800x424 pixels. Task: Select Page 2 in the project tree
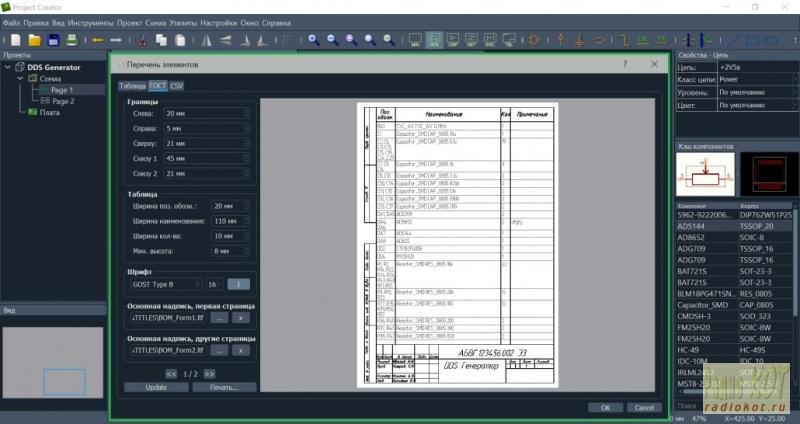[x=63, y=101]
